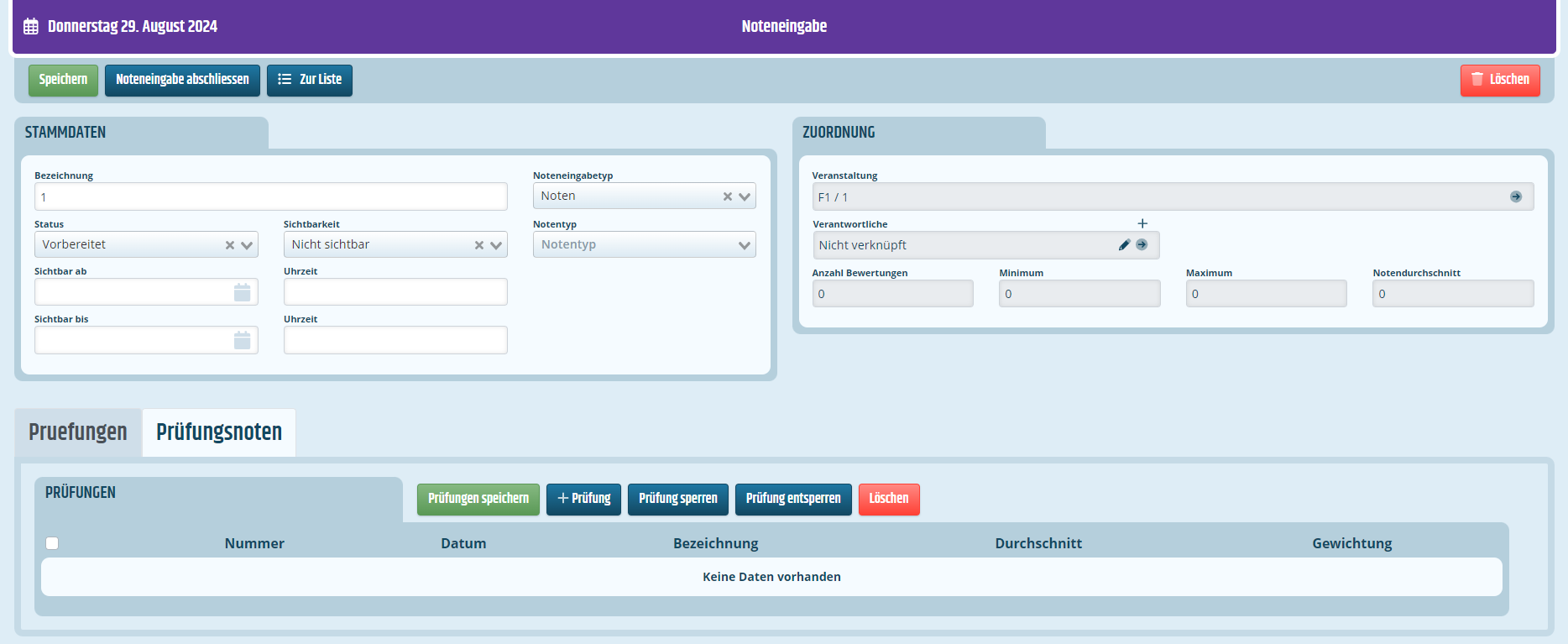This screenshot has height=644, width=1568.
Task: Click the Durchschnitt column header
Action: point(1038,543)
